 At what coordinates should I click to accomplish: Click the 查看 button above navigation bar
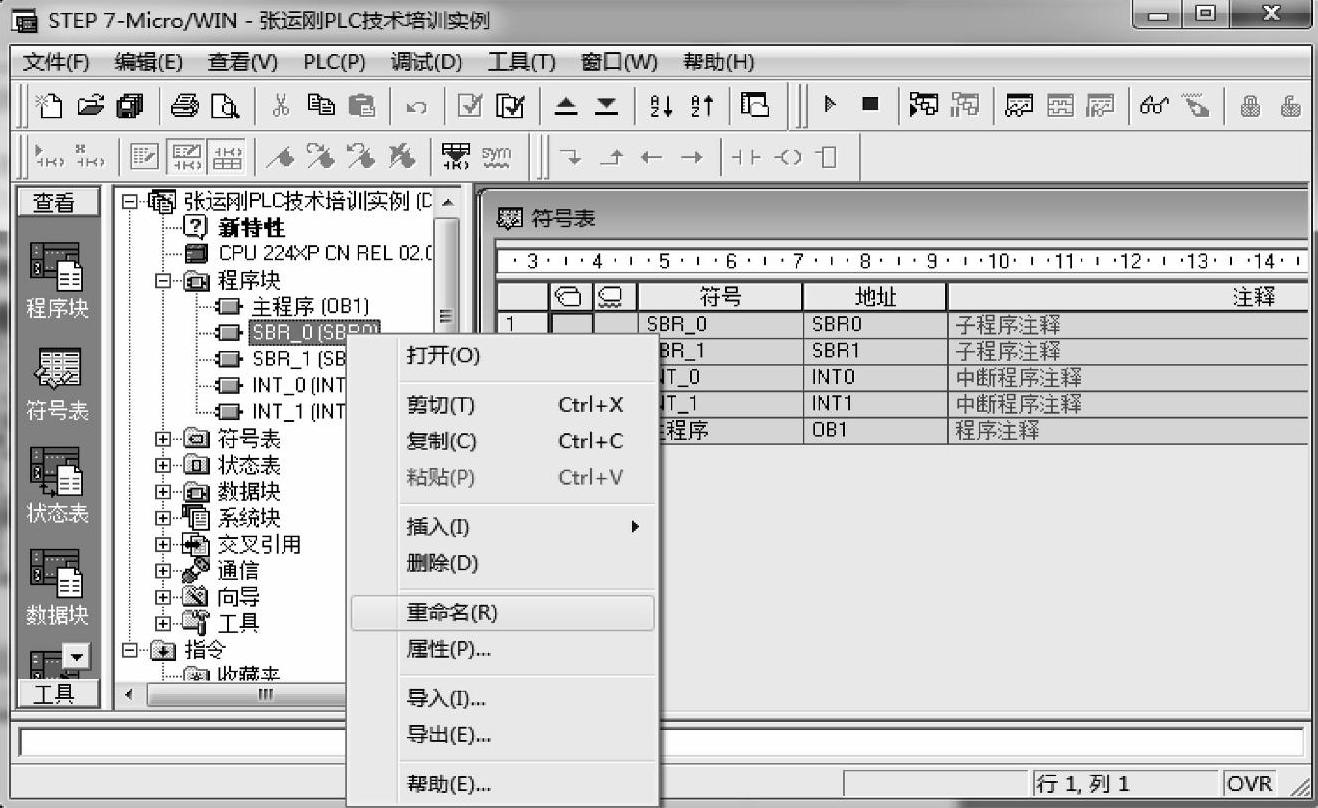(x=58, y=202)
